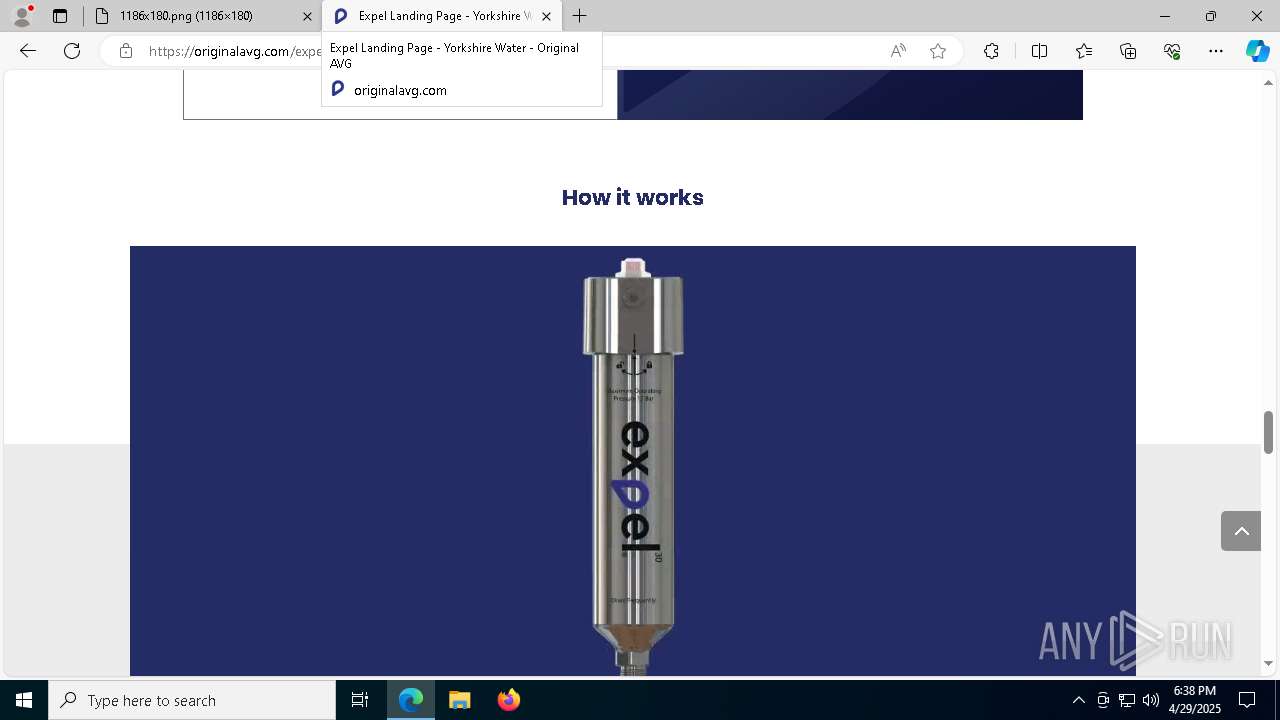Open Copilot sidebar icon

pos(1257,51)
